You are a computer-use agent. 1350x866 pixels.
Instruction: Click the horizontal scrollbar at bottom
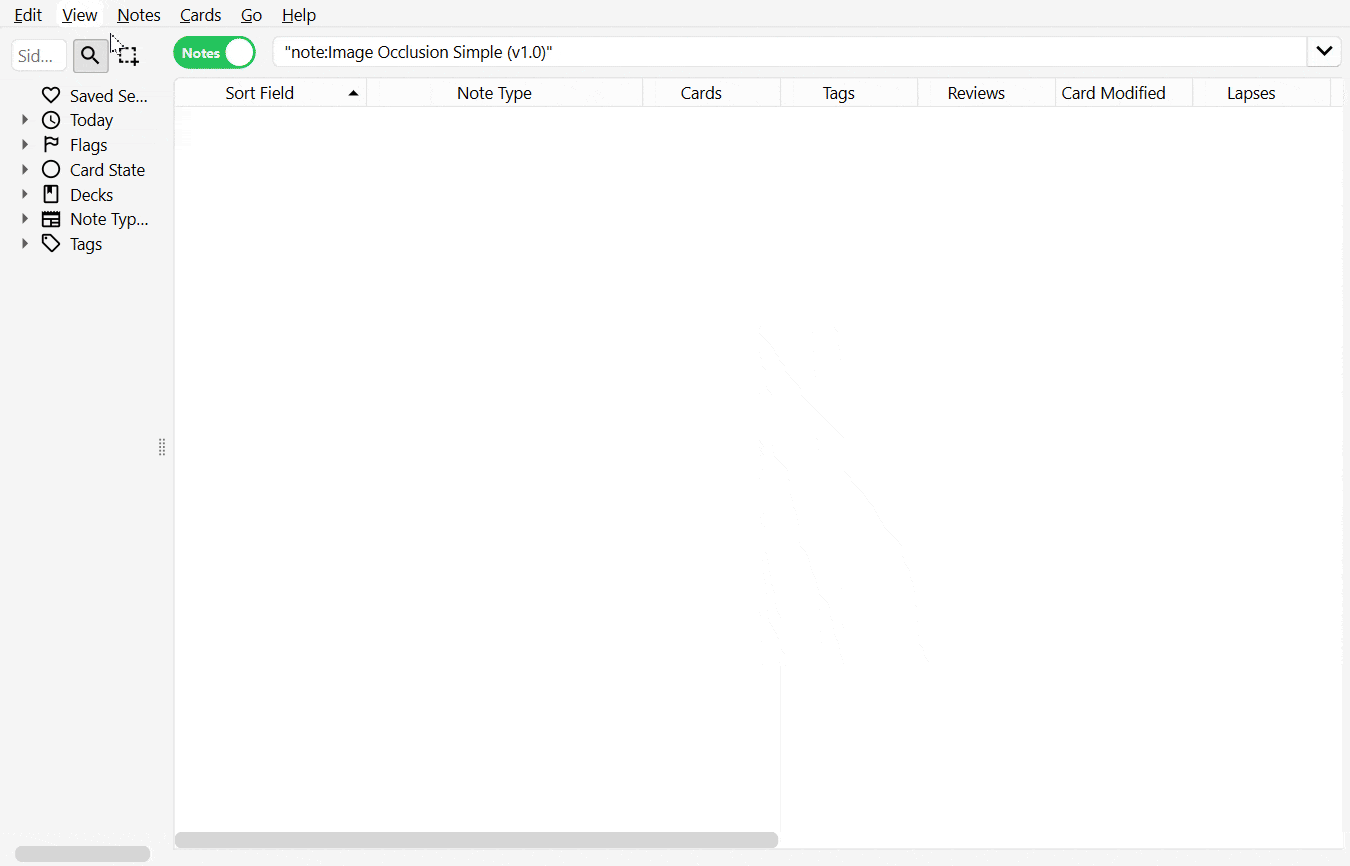(477, 840)
